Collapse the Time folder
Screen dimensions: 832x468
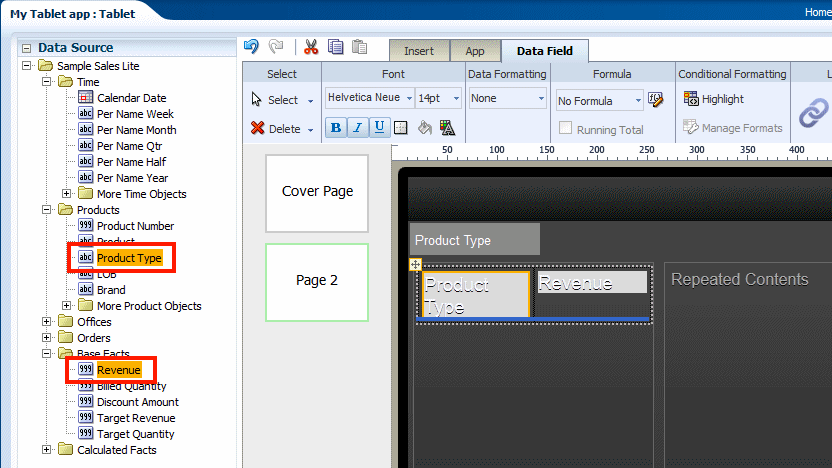pos(47,82)
